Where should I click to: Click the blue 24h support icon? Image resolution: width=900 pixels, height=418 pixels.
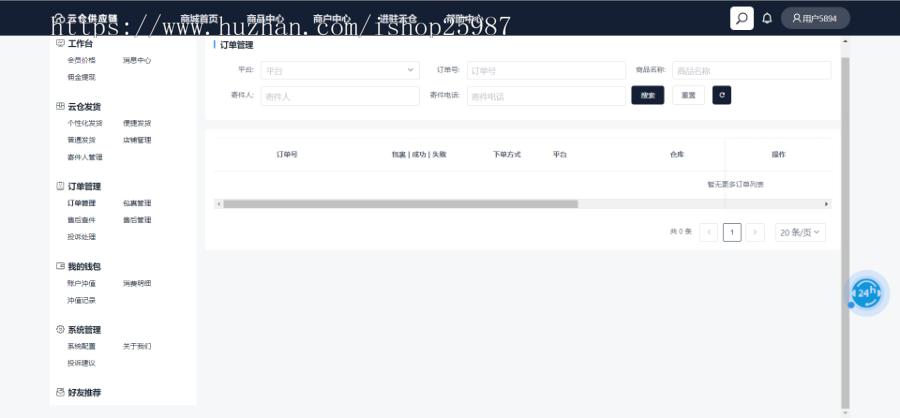point(866,293)
